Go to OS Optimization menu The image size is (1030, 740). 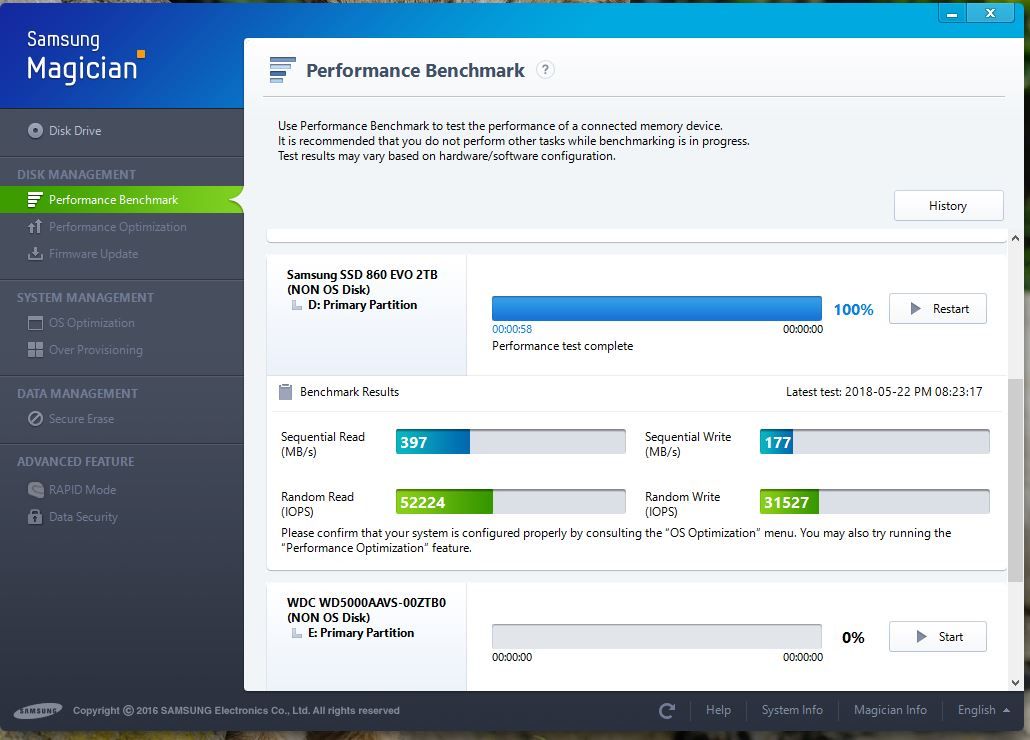coord(91,322)
